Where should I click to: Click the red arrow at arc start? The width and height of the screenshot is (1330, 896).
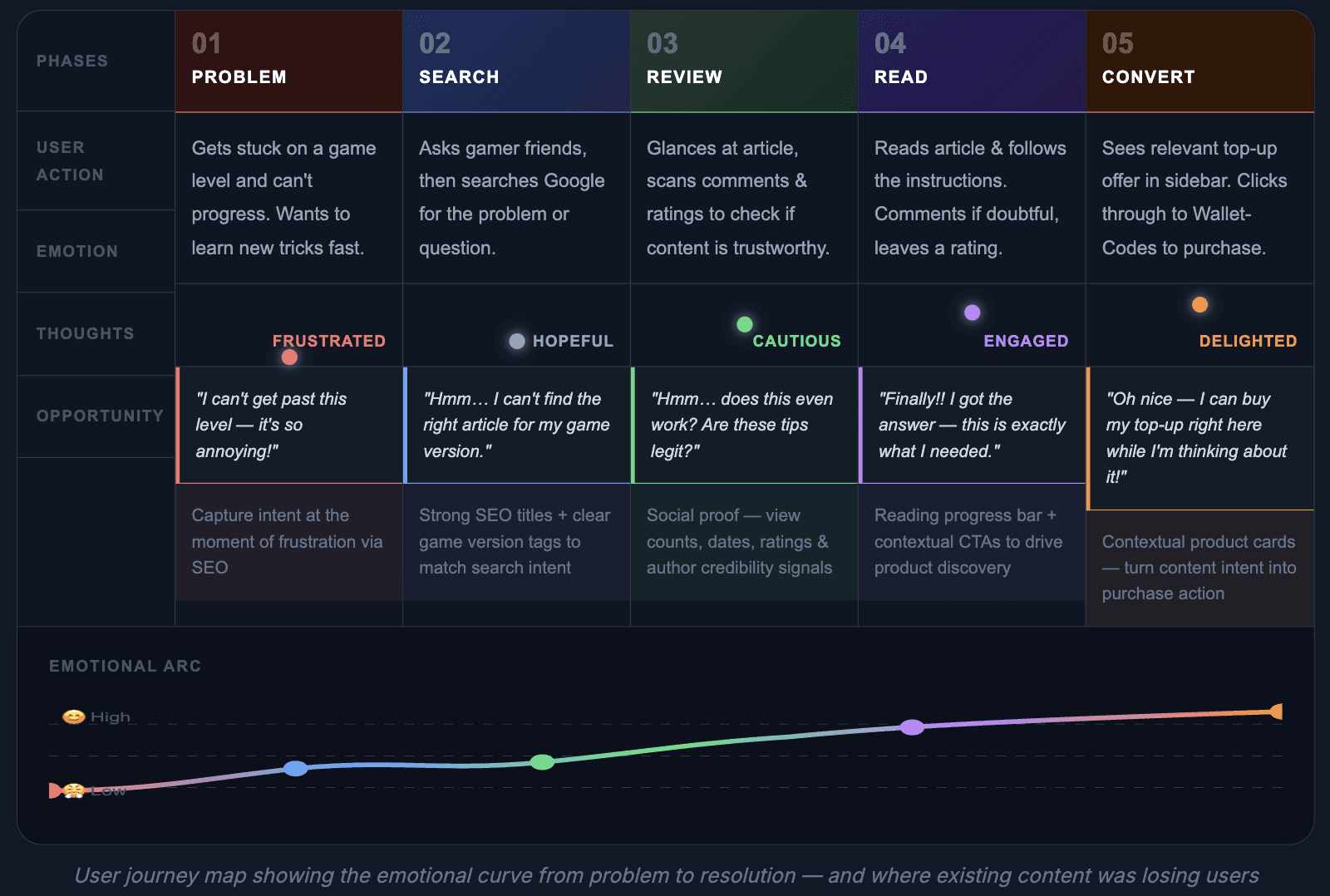[x=55, y=790]
